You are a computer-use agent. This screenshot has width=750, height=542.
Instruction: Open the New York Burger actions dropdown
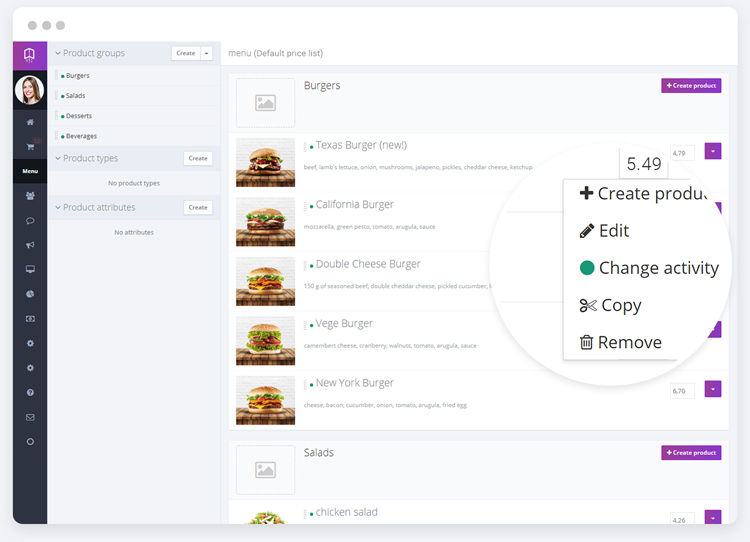coord(712,389)
